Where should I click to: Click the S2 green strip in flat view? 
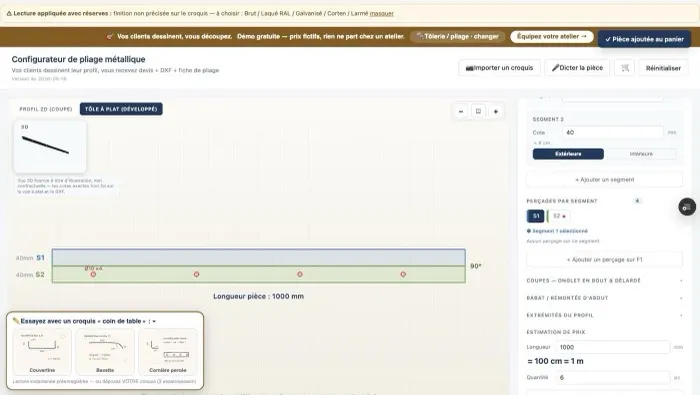(258, 274)
